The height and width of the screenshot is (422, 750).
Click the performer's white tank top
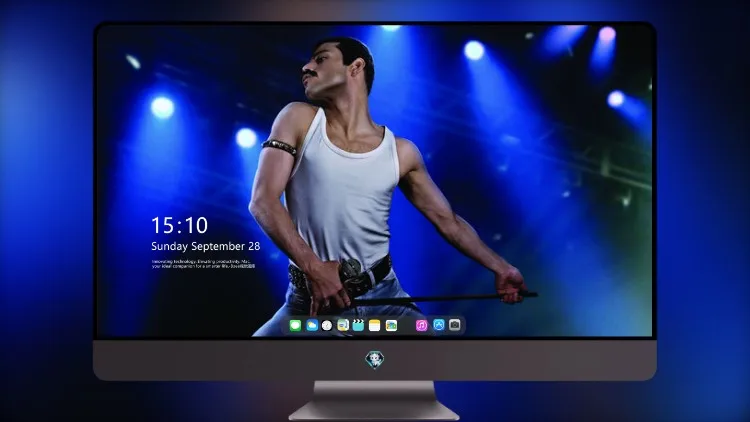tap(342, 191)
